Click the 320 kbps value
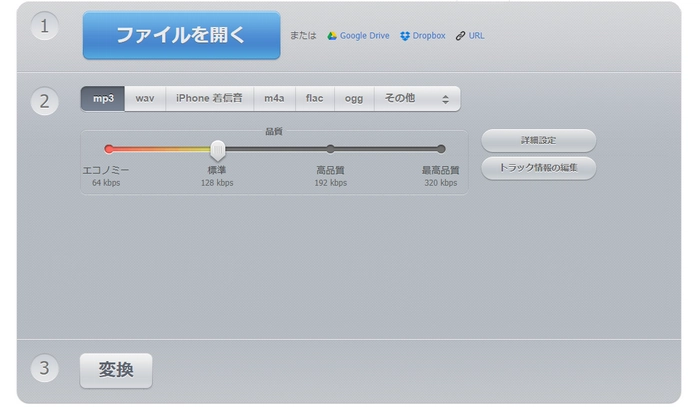Viewport: 700px width, 407px height. click(x=441, y=183)
